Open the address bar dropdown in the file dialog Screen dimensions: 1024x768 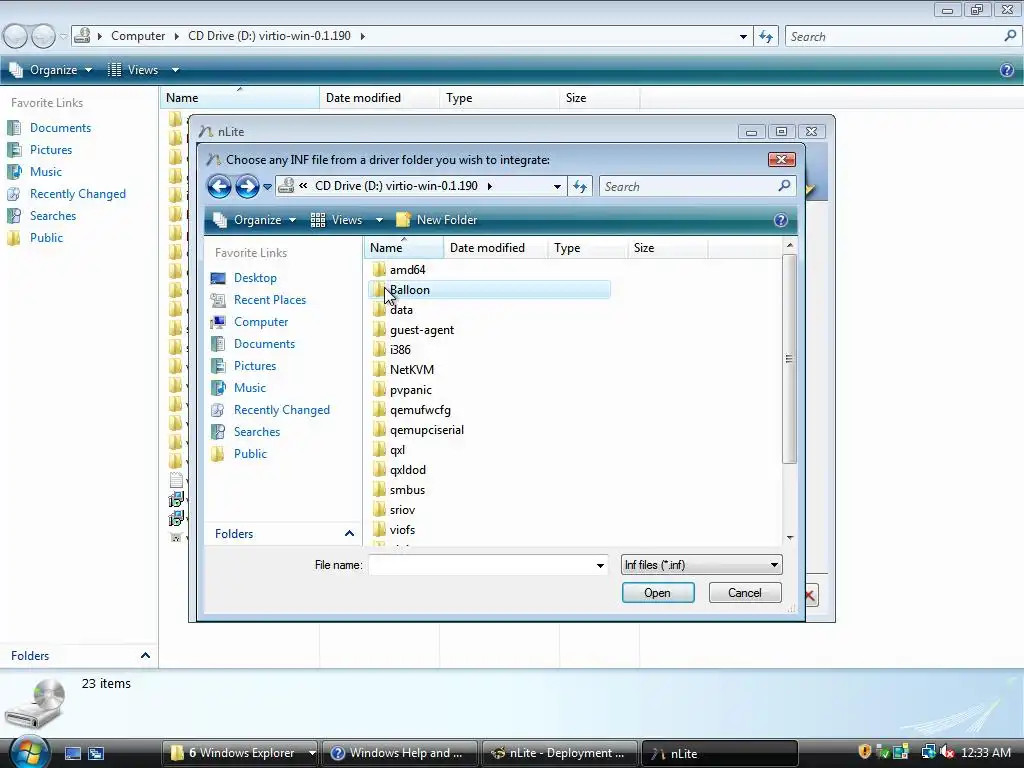pyautogui.click(x=557, y=187)
